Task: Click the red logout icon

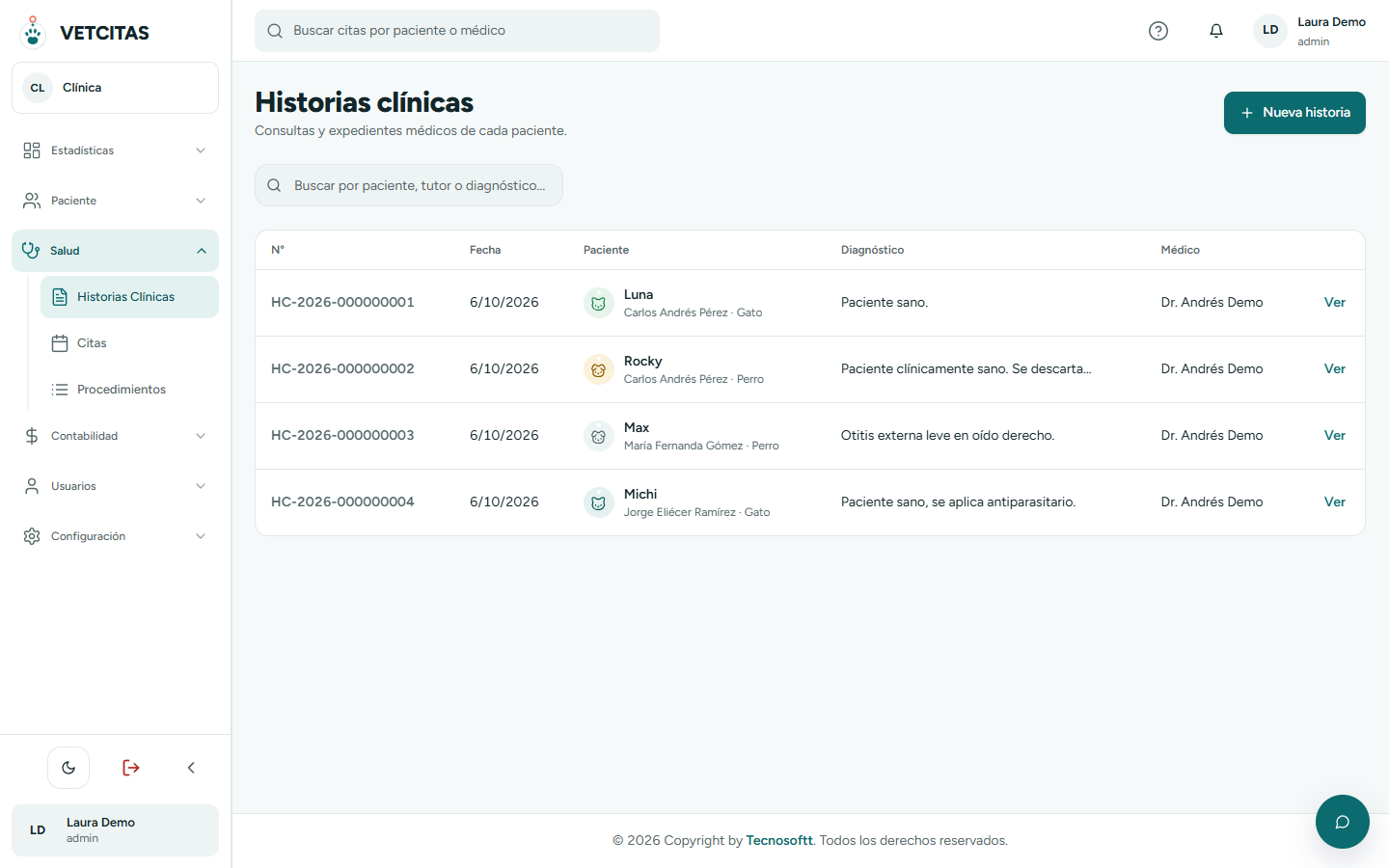Action: pos(131,768)
